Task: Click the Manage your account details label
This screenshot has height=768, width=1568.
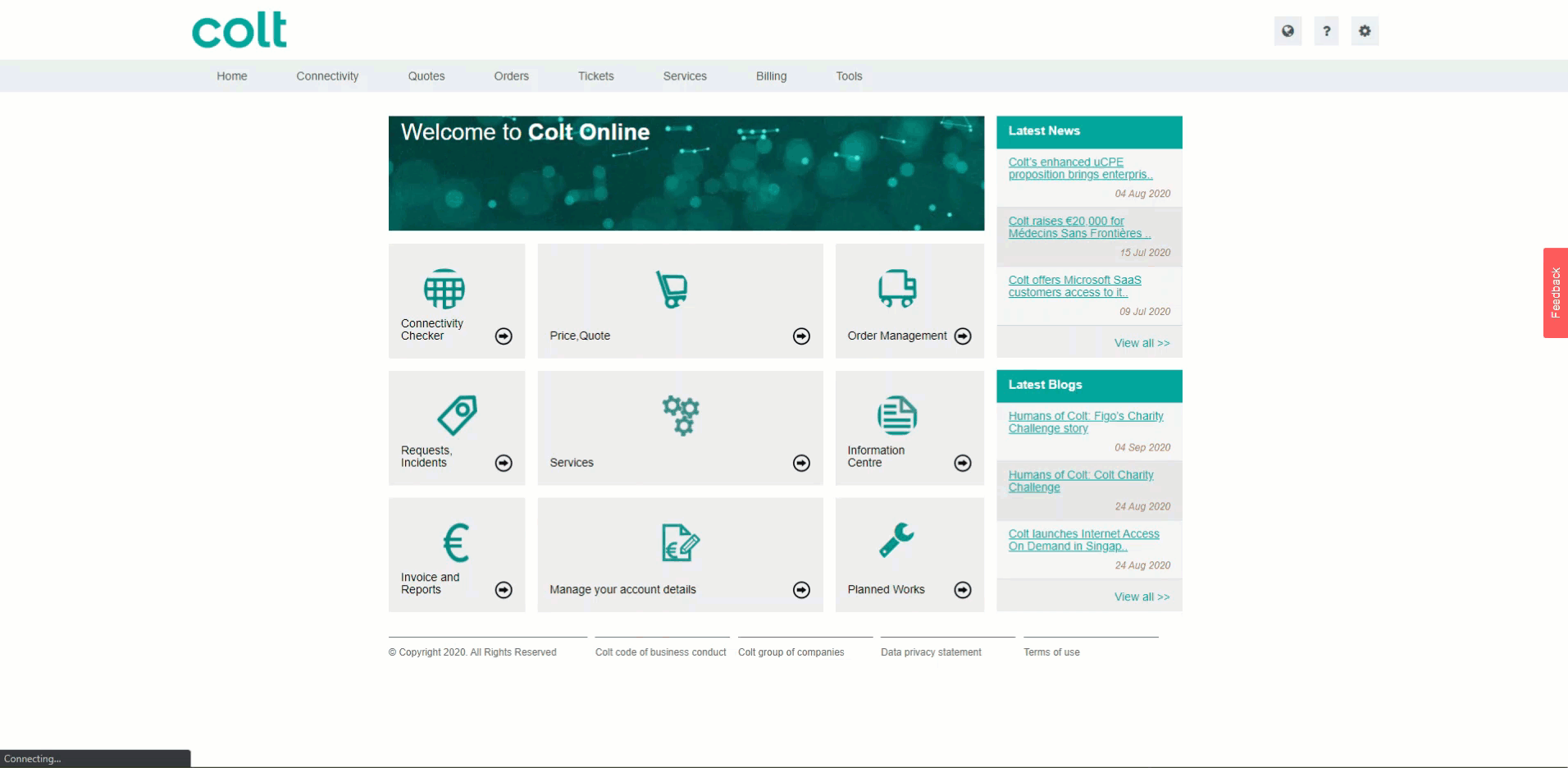Action: click(622, 590)
